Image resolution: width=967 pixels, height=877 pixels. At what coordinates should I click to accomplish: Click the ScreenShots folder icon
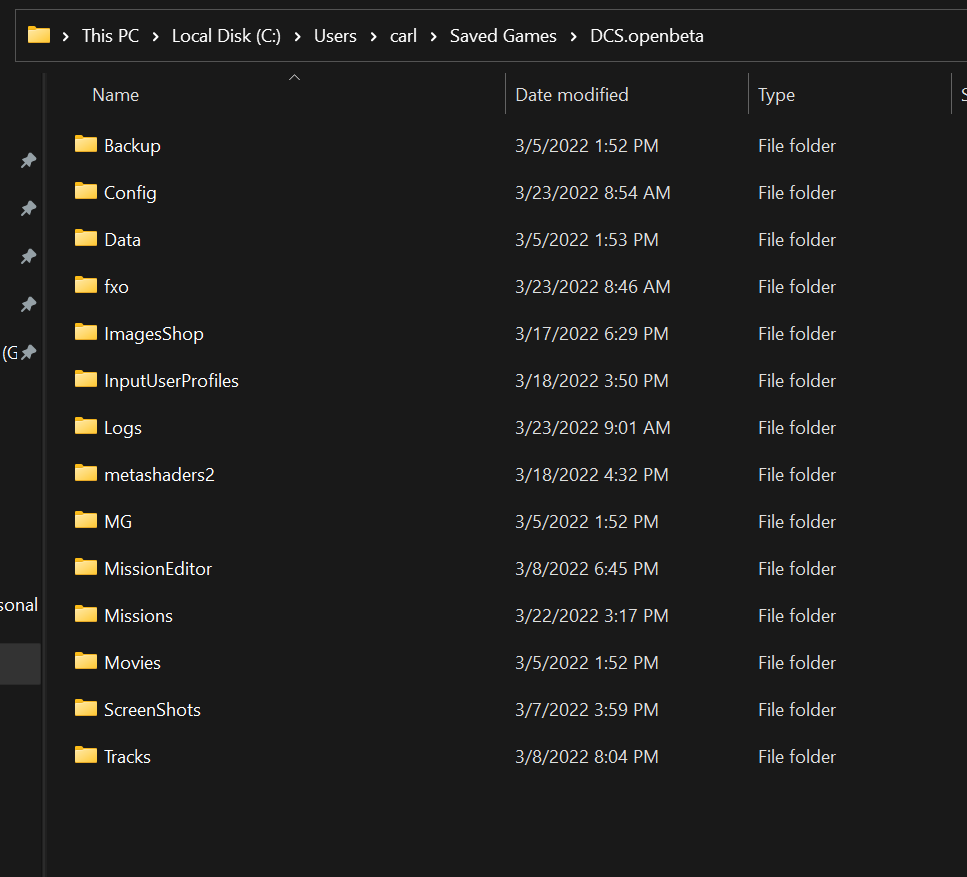pyautogui.click(x=86, y=708)
